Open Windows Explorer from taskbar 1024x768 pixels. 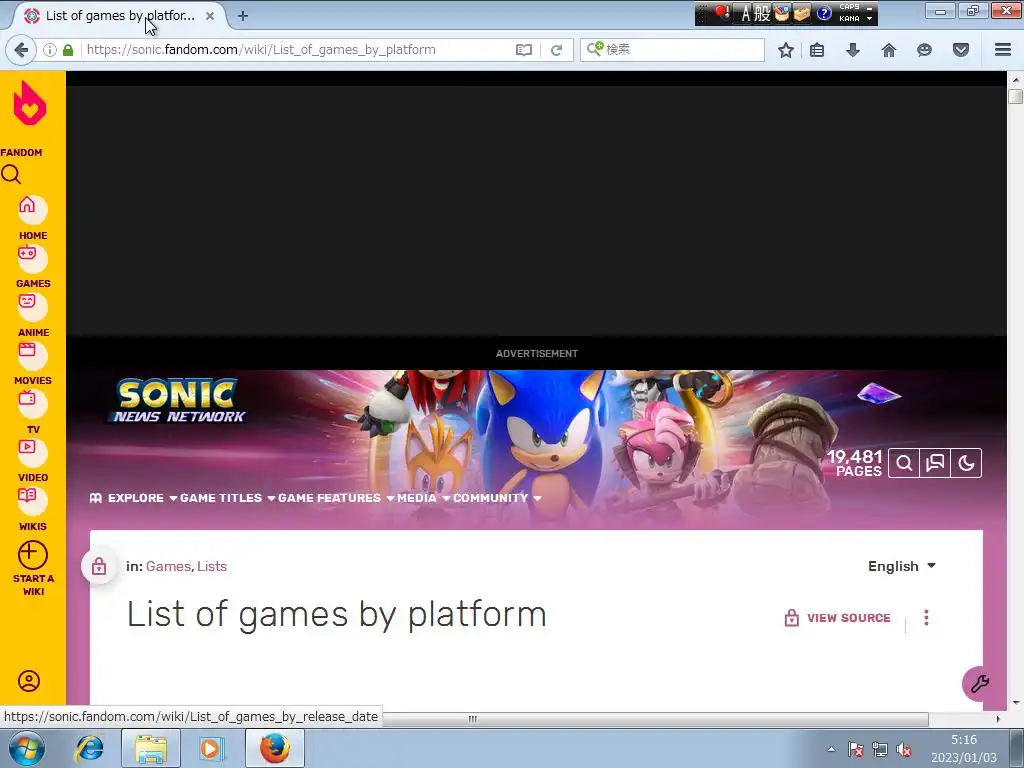click(151, 748)
